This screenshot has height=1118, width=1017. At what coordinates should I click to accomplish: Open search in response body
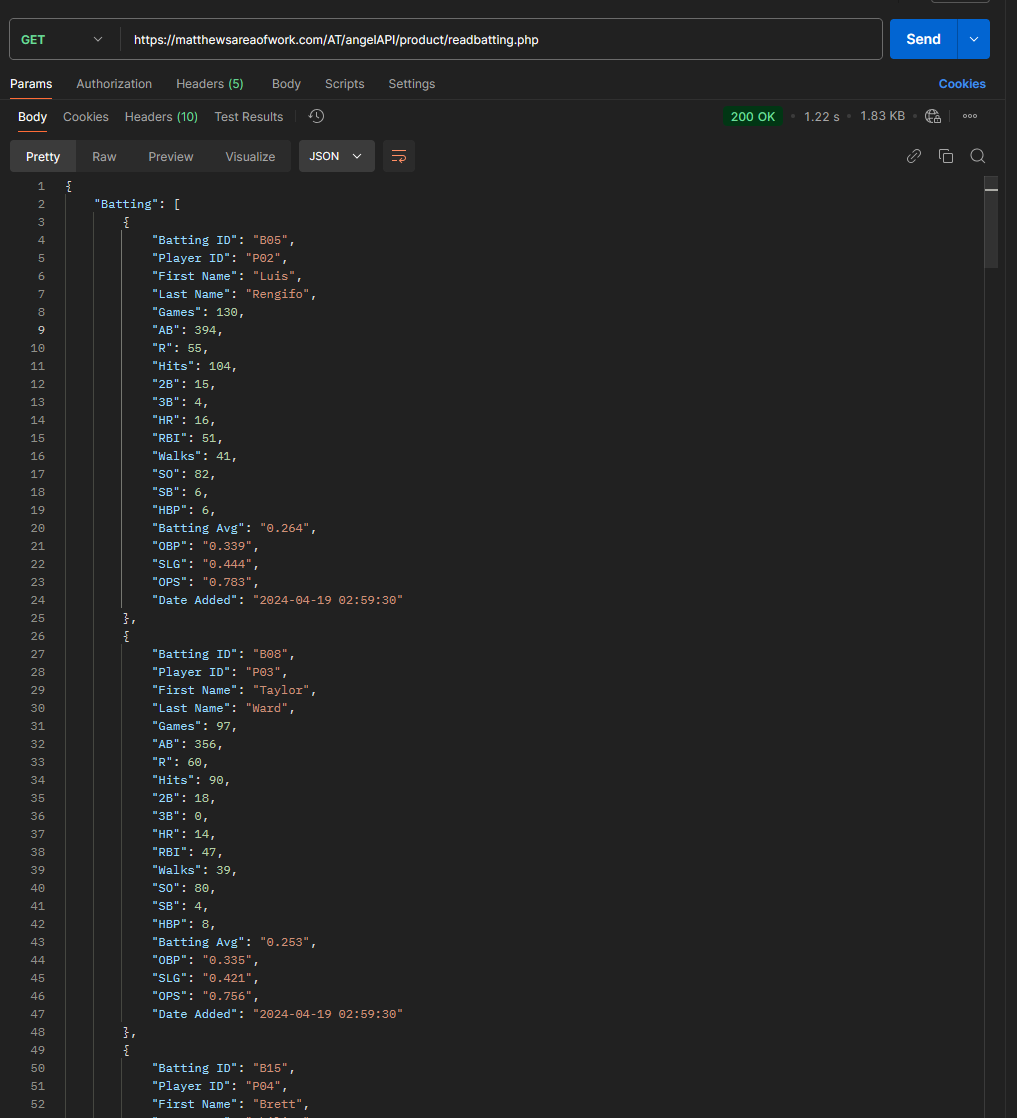point(978,156)
